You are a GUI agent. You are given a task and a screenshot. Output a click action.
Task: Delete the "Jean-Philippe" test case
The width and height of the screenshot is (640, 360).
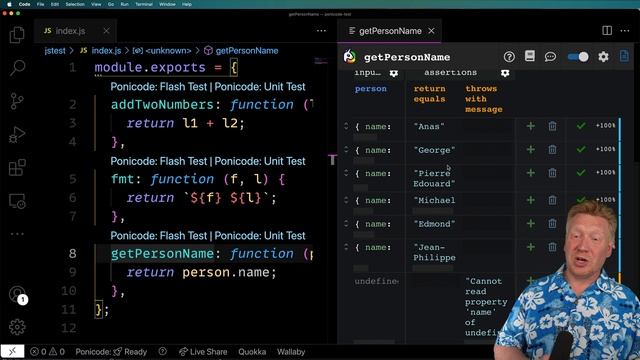[x=552, y=247]
